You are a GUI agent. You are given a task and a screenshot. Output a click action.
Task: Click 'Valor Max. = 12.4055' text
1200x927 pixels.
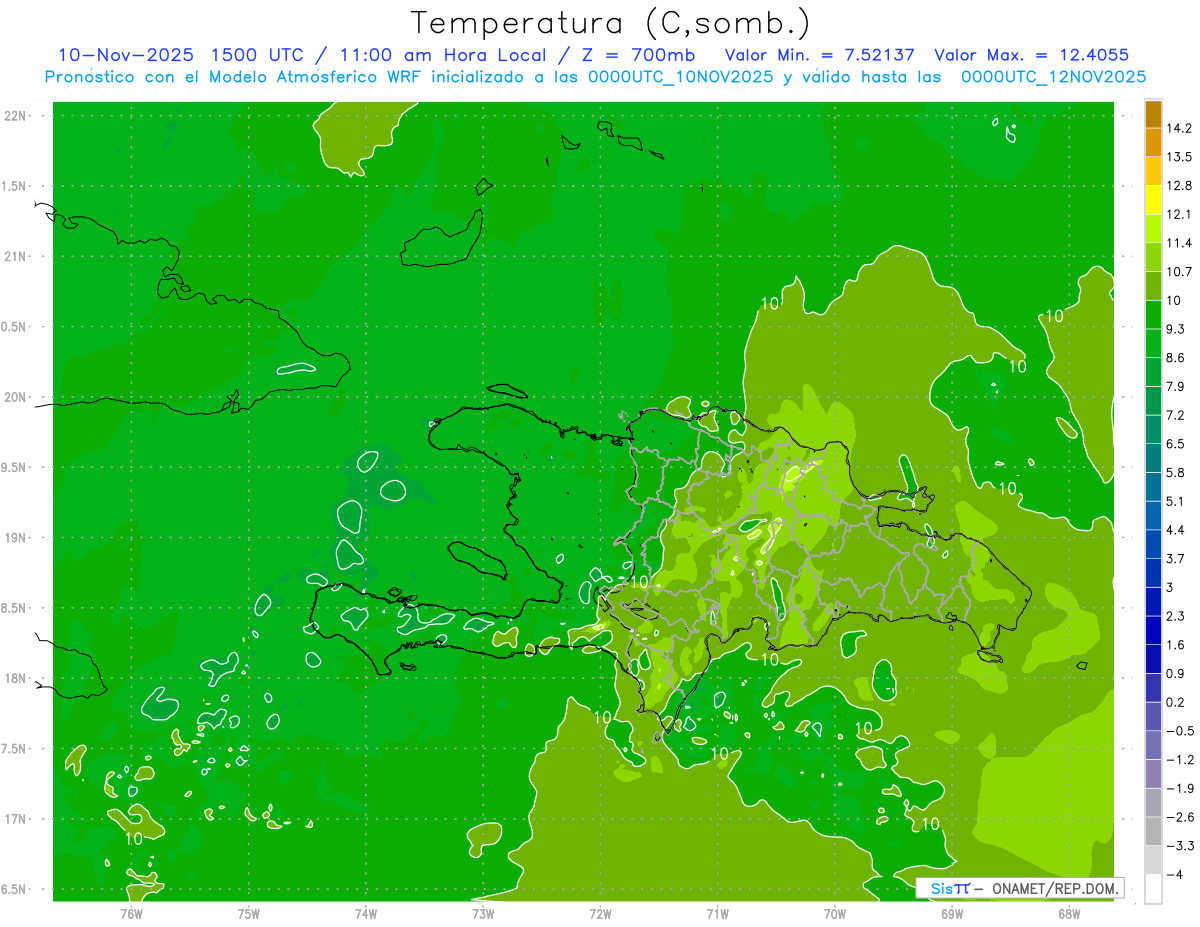(1032, 55)
